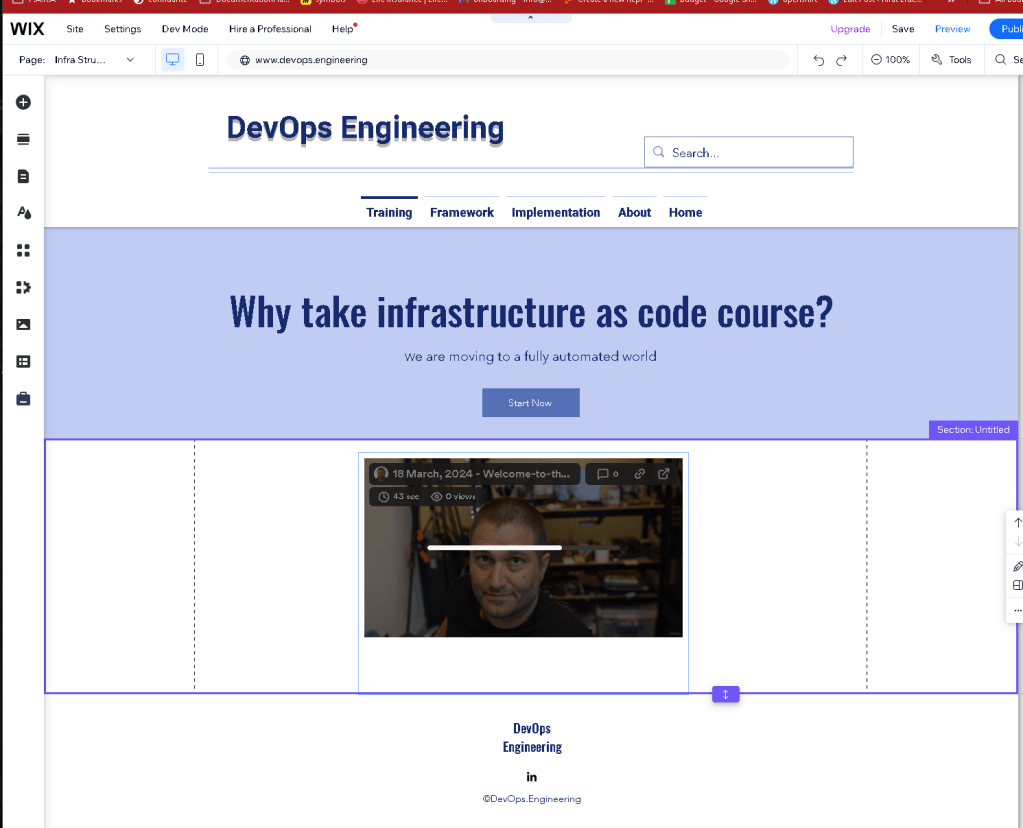
Task: Open the CMS table icon in sidebar
Action: 23,361
